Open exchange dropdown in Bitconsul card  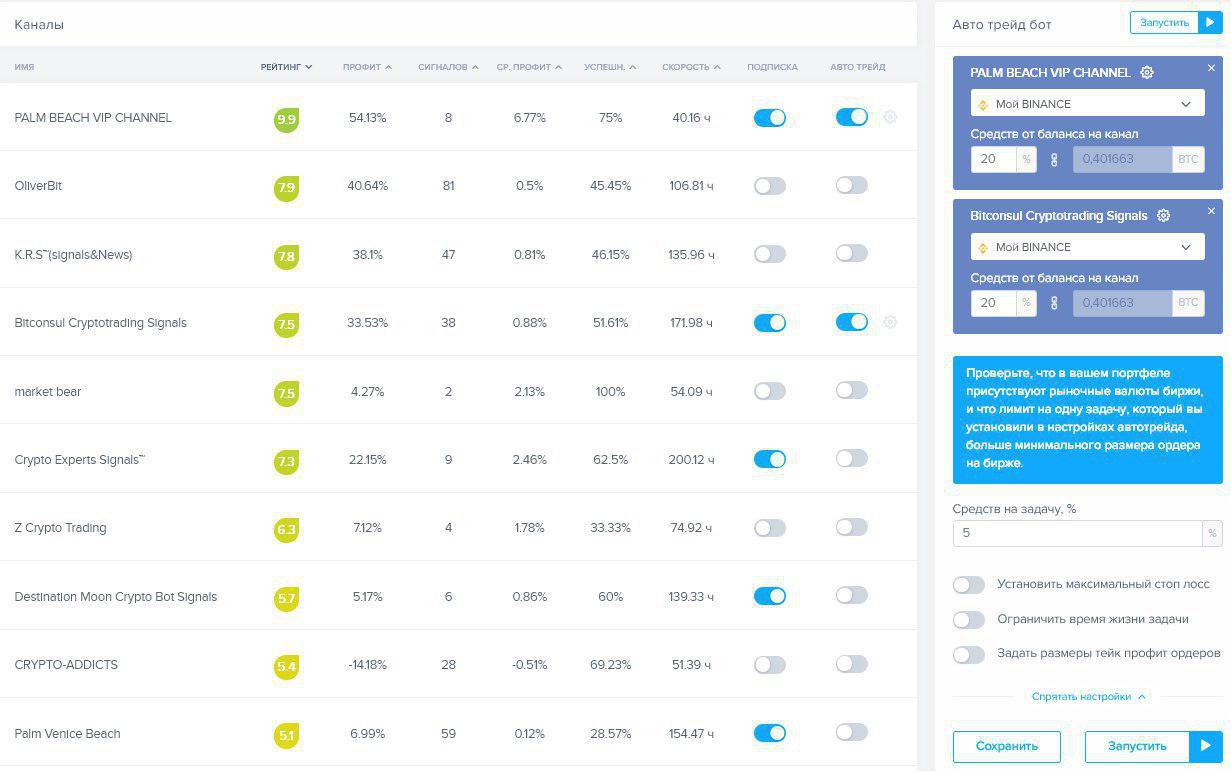click(1087, 247)
